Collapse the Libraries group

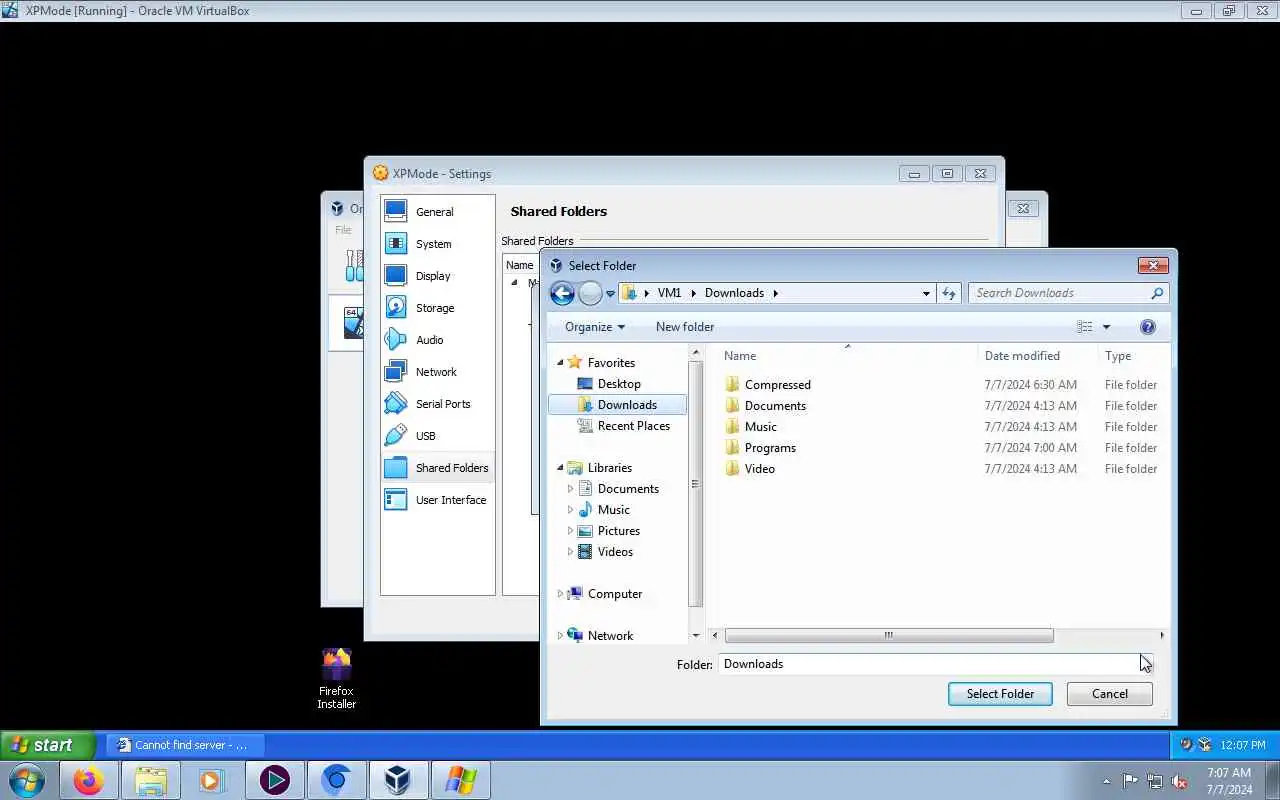click(560, 468)
